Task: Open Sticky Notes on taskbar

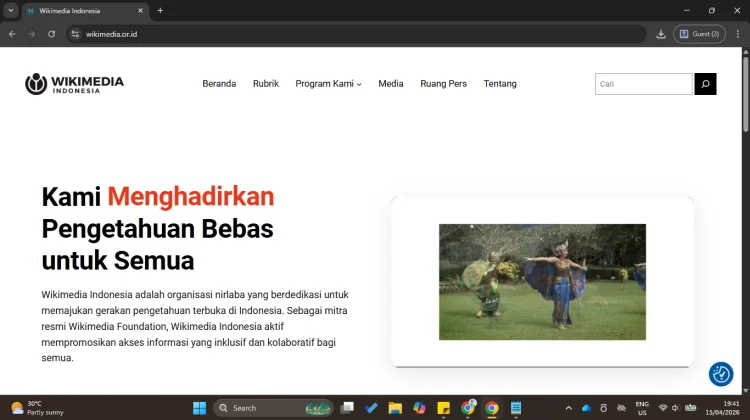Action: 443,408
